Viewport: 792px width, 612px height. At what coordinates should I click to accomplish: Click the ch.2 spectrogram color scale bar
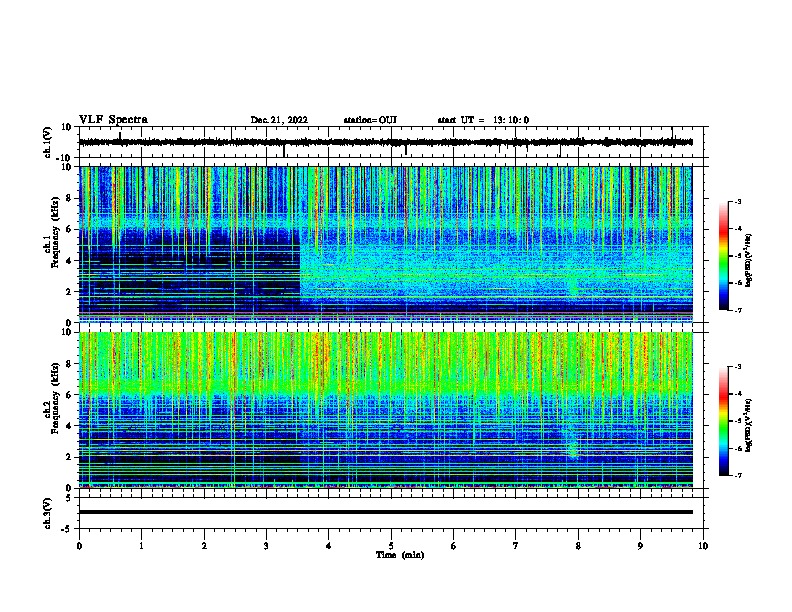click(724, 421)
